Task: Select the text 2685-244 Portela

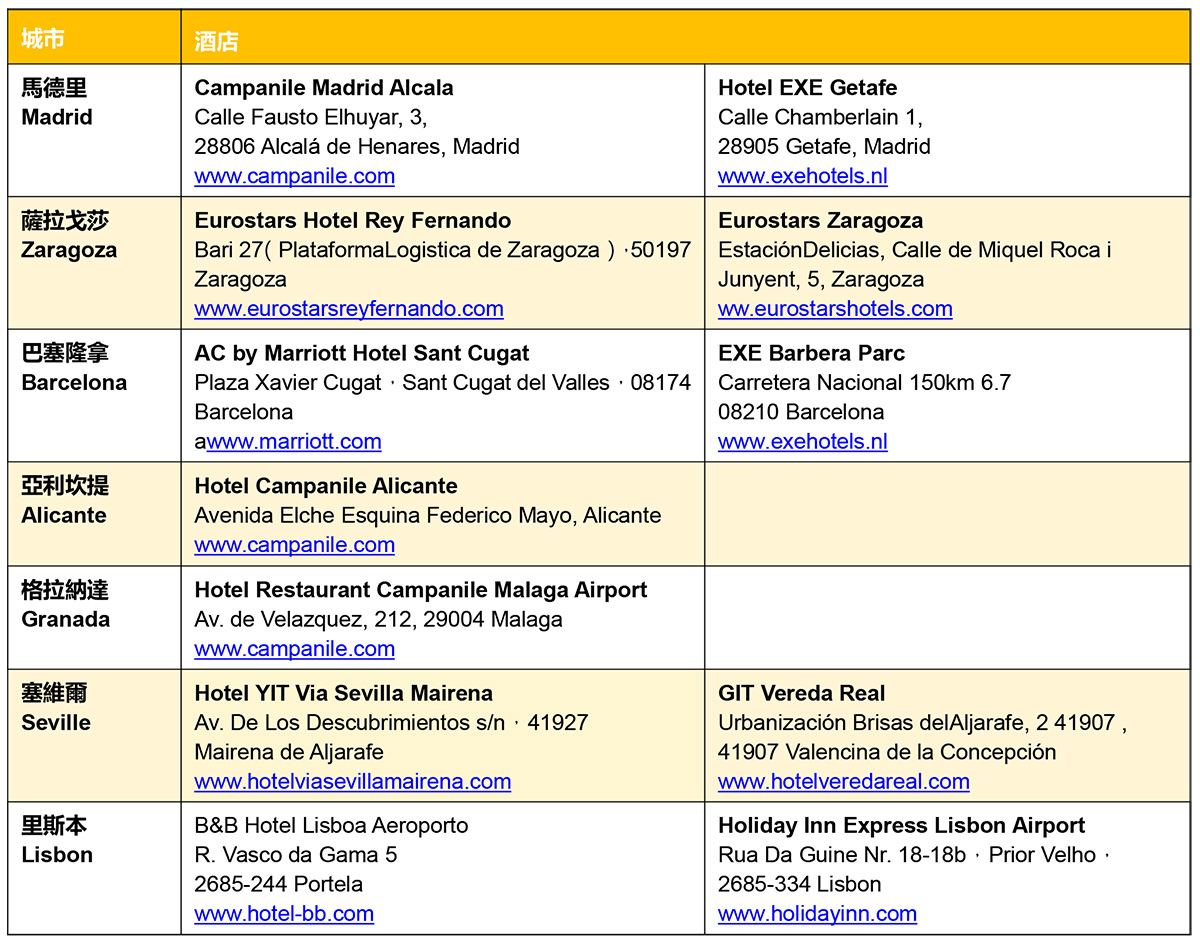Action: 279,884
